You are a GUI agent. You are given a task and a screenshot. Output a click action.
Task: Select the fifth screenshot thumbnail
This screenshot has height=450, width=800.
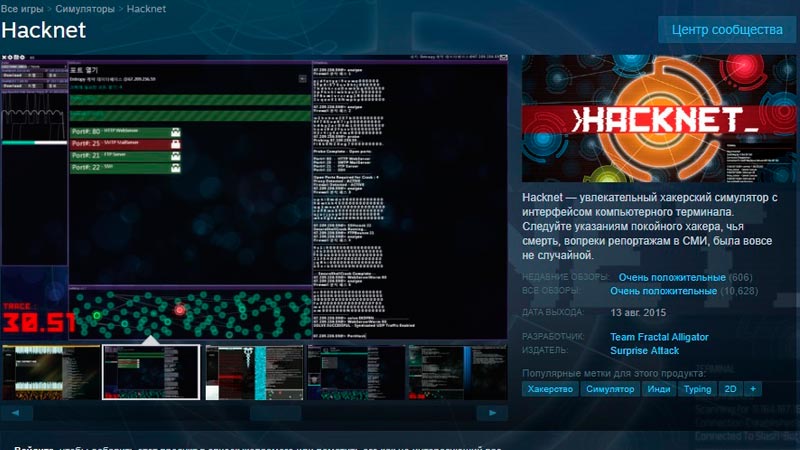pyautogui.click(x=458, y=372)
